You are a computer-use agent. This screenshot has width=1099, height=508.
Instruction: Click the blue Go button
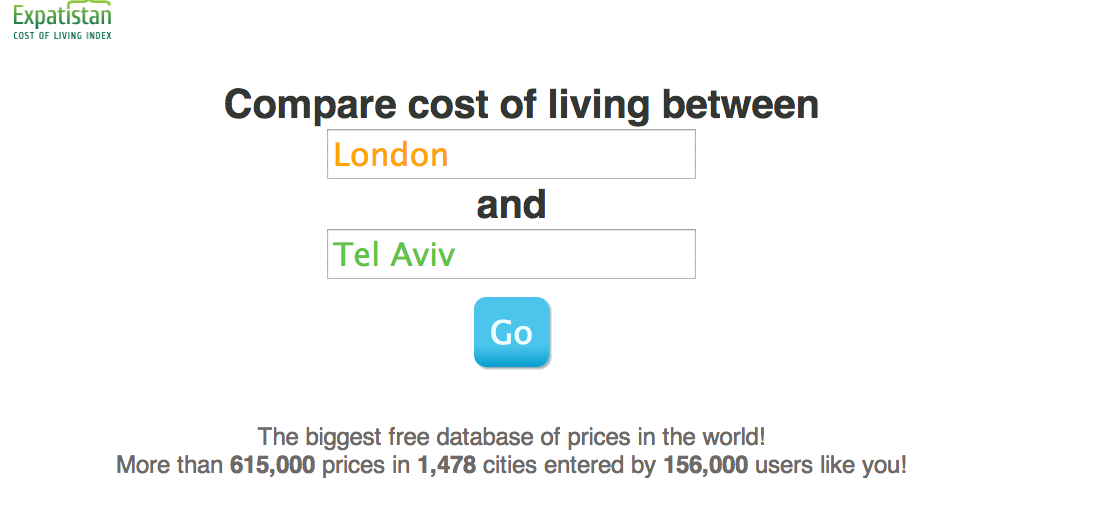click(512, 332)
